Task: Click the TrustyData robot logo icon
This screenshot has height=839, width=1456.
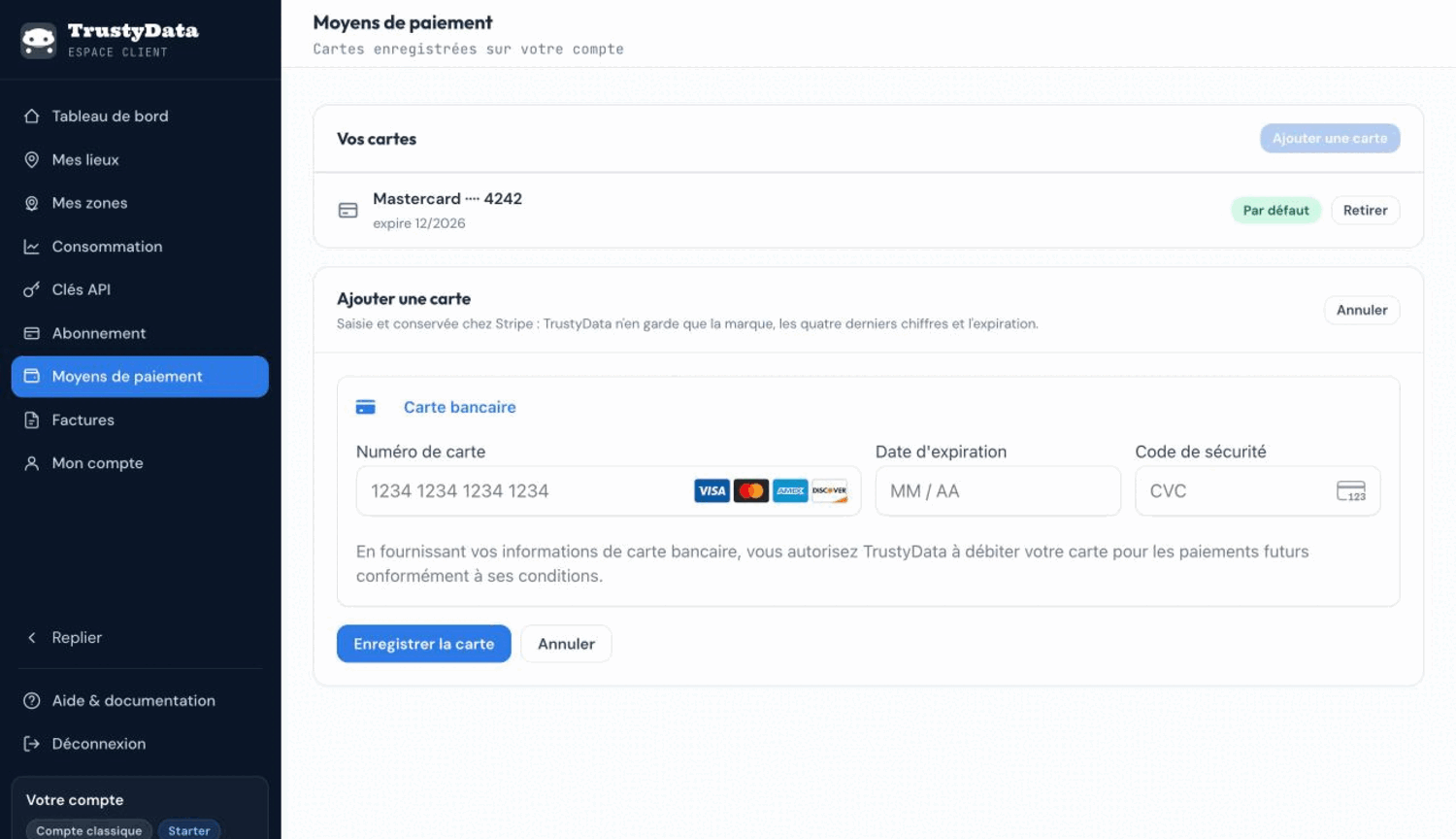Action: point(39,40)
